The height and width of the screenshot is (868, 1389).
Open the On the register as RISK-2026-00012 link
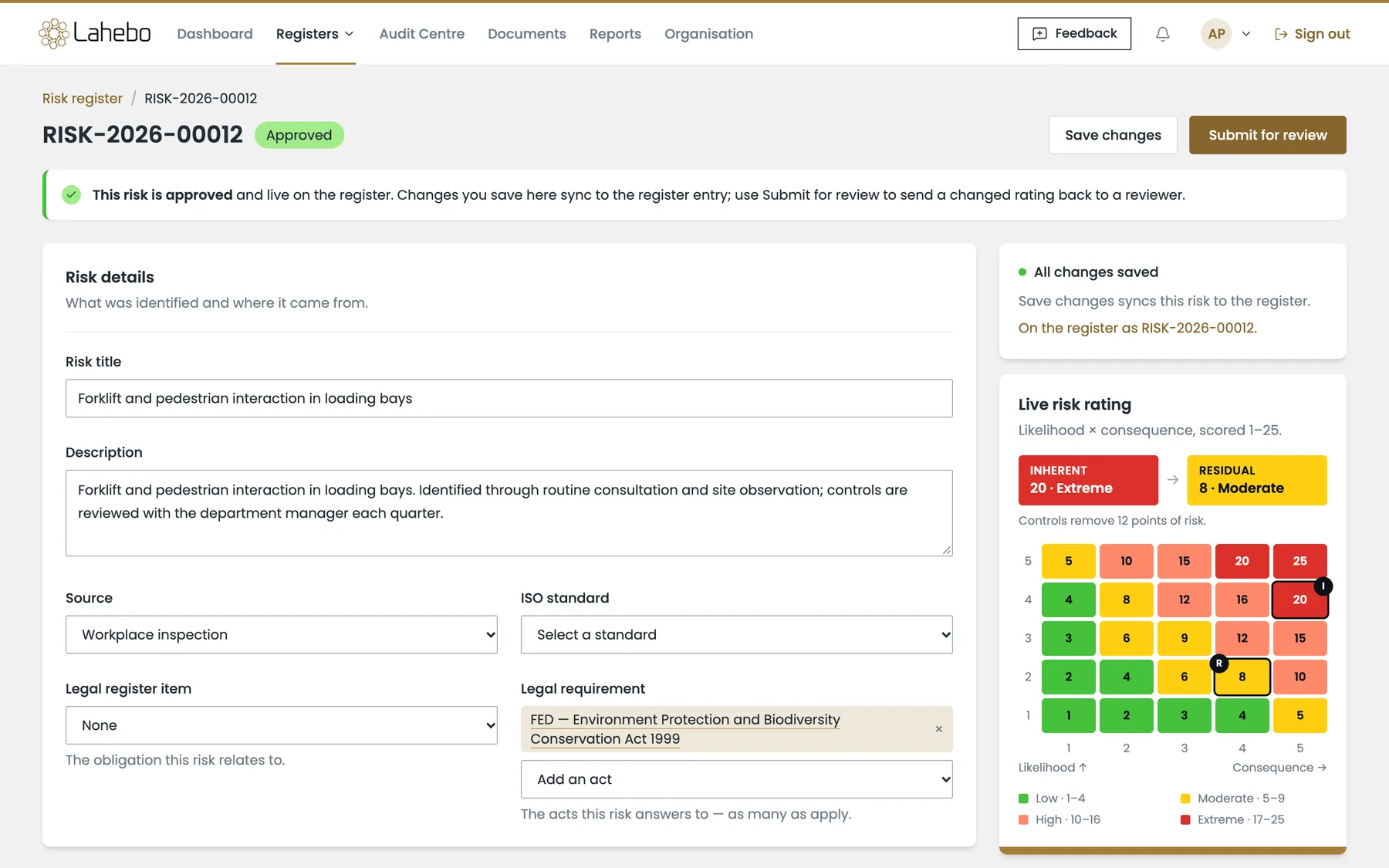click(x=1137, y=328)
